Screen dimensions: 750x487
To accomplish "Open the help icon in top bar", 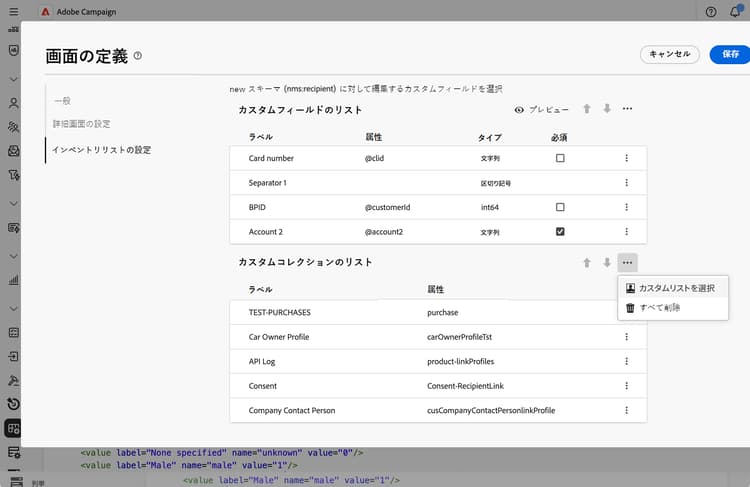I will (711, 12).
